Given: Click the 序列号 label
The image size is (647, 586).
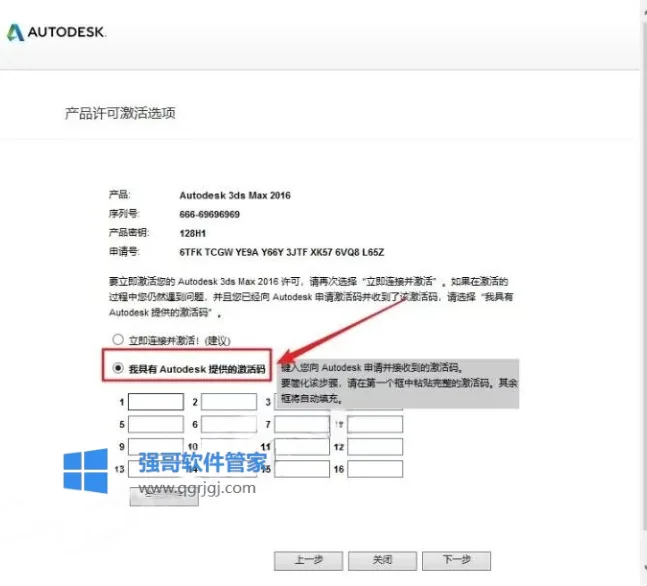Looking at the screenshot, I should 124,214.
